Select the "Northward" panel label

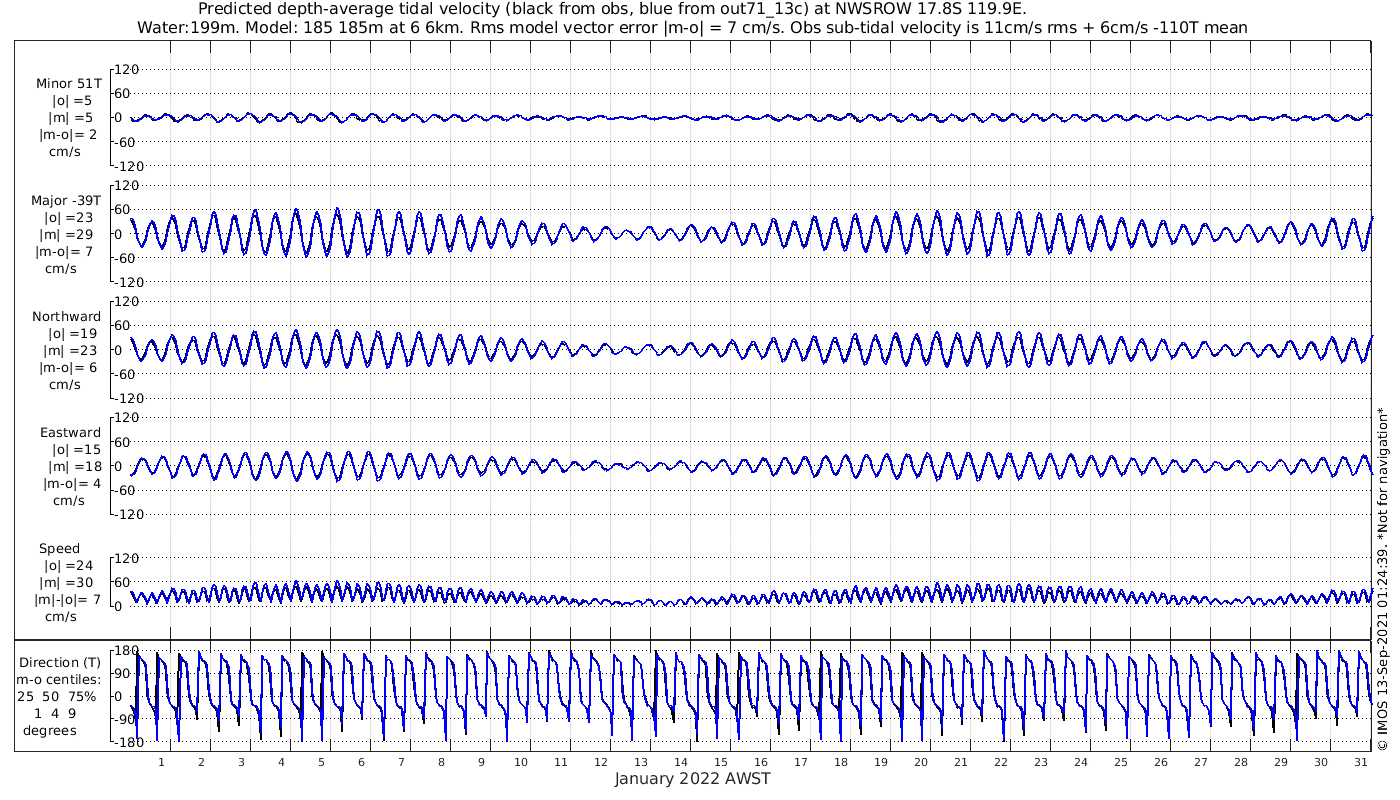pos(66,317)
